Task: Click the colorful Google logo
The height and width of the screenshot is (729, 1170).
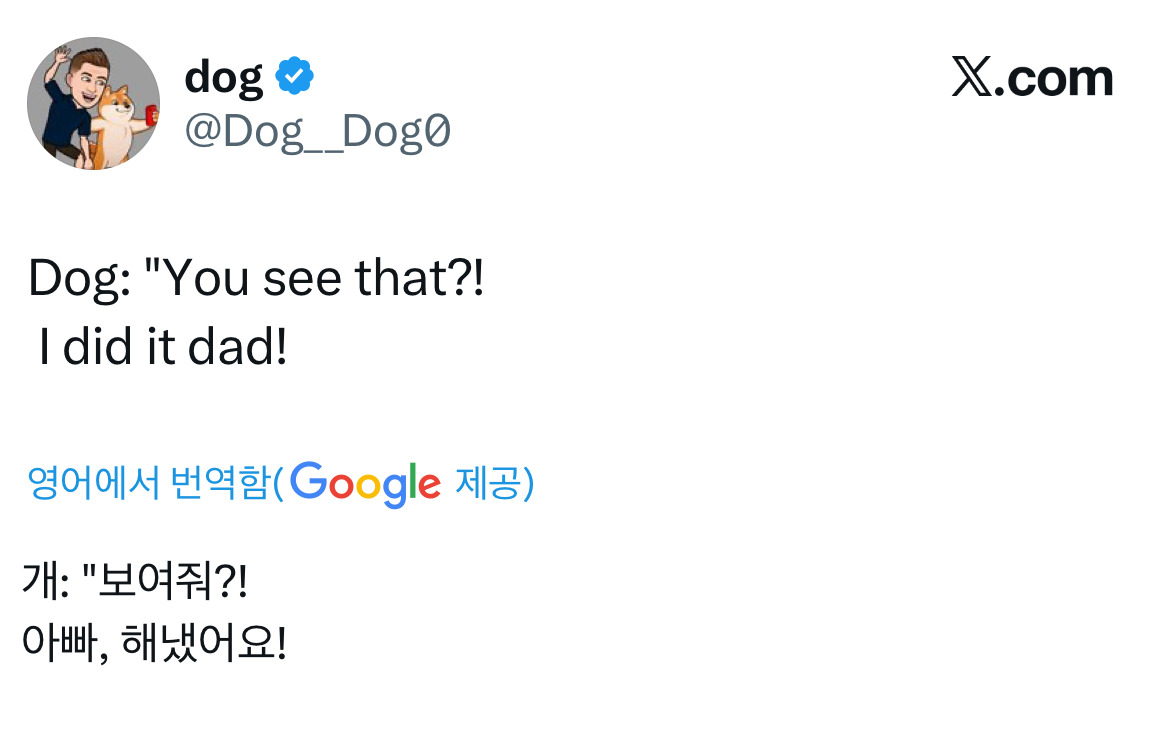Action: (x=367, y=483)
